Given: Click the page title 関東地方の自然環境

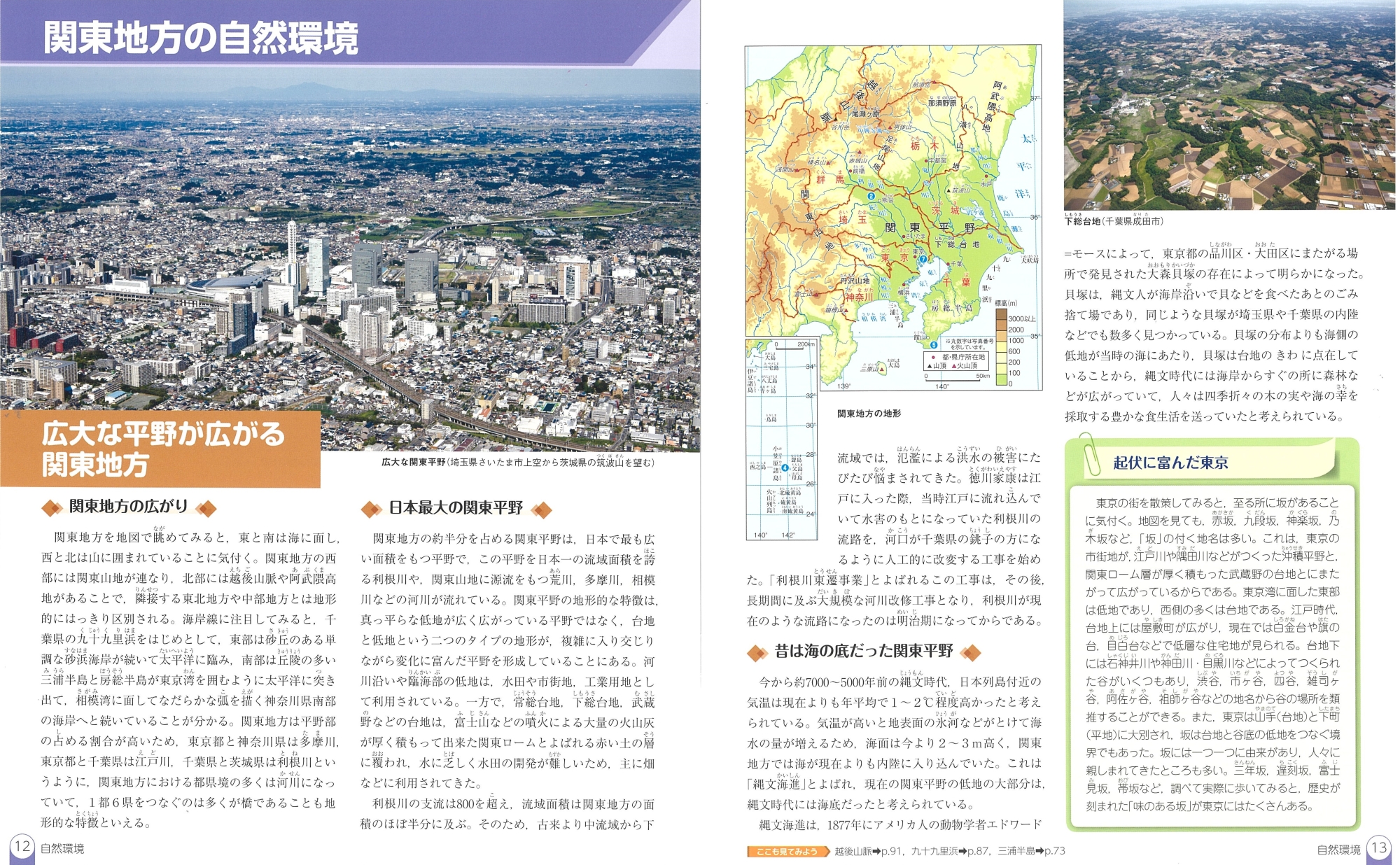Looking at the screenshot, I should (201, 38).
